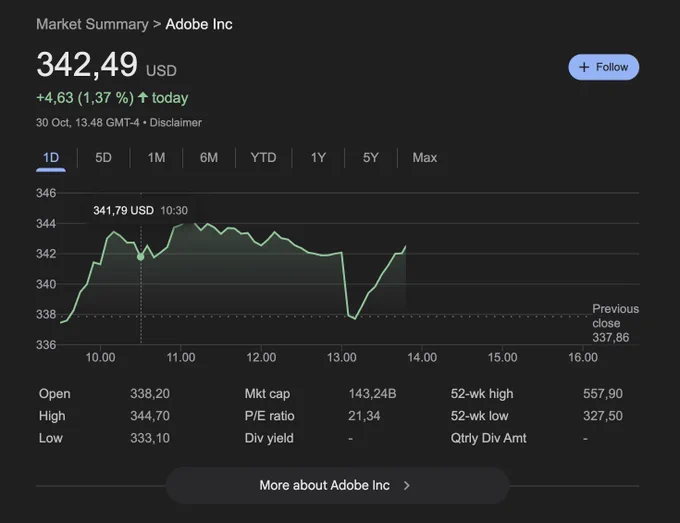Image resolution: width=680 pixels, height=523 pixels.
Task: Switch to the 1Y chart range
Action: [x=318, y=157]
